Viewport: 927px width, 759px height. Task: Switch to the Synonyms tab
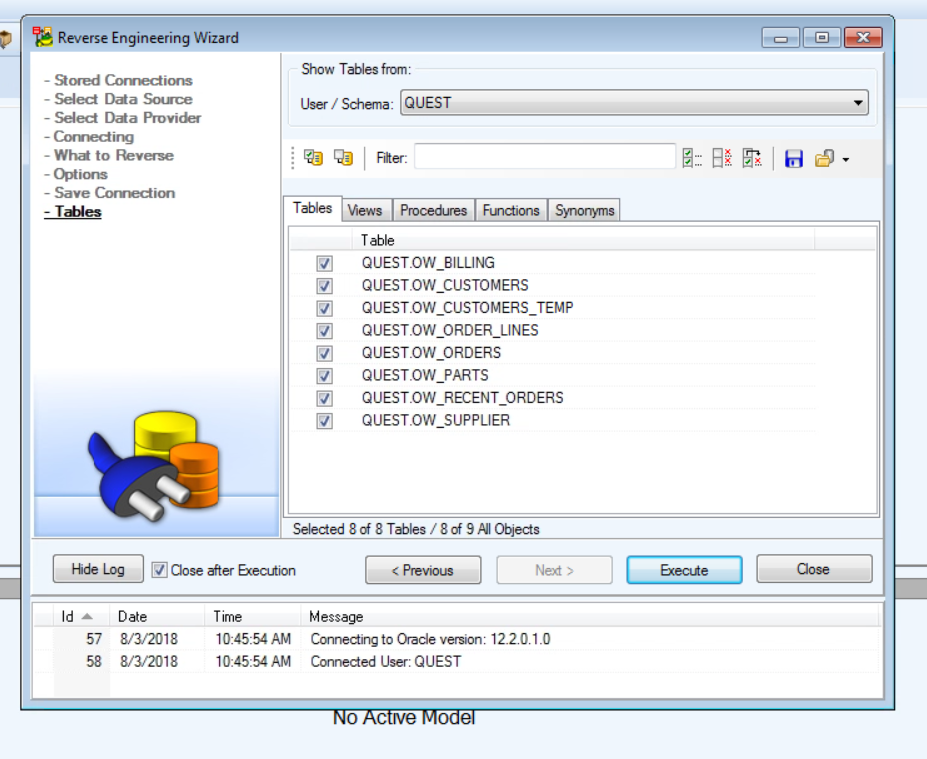pyautogui.click(x=584, y=210)
